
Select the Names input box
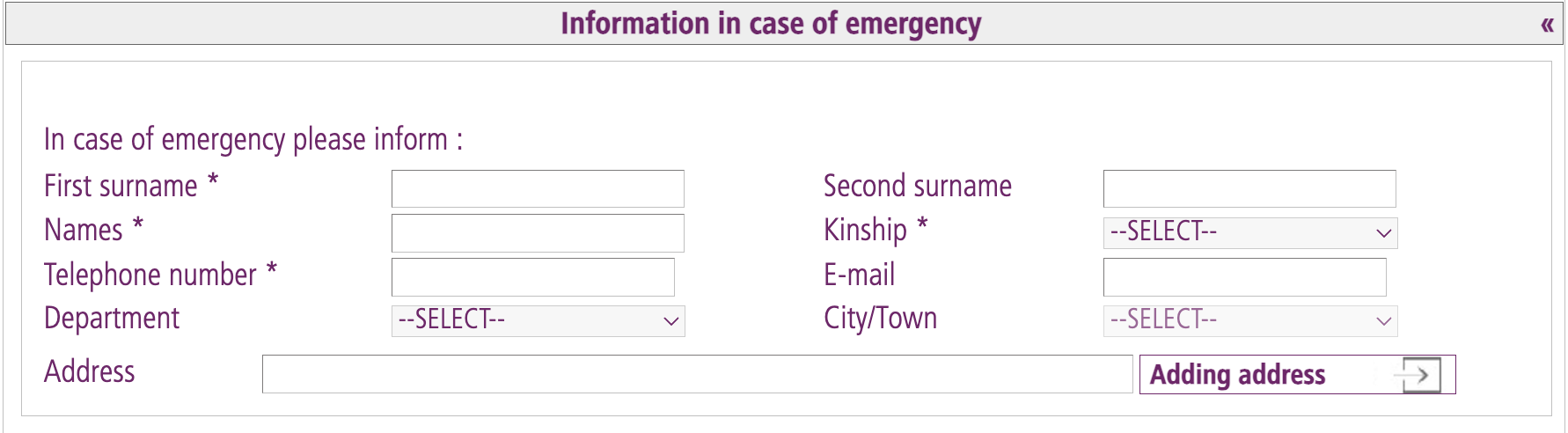coord(538,232)
